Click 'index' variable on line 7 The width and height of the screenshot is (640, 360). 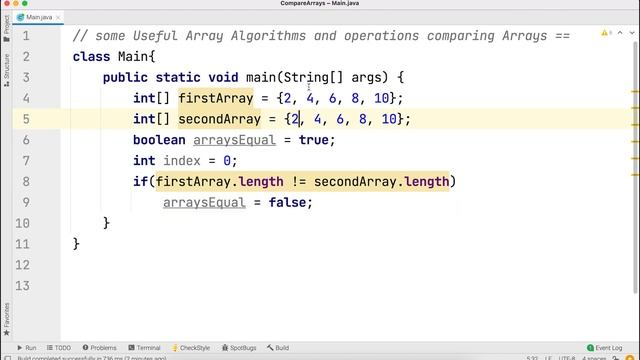pos(182,161)
